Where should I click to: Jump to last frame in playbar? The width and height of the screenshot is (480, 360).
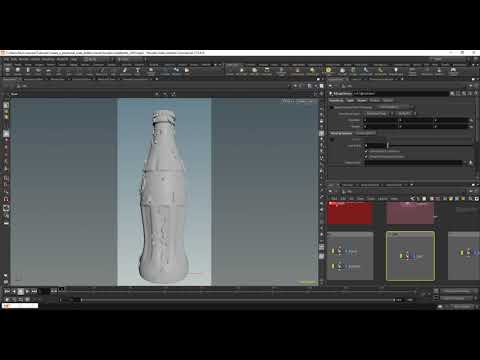point(34,291)
